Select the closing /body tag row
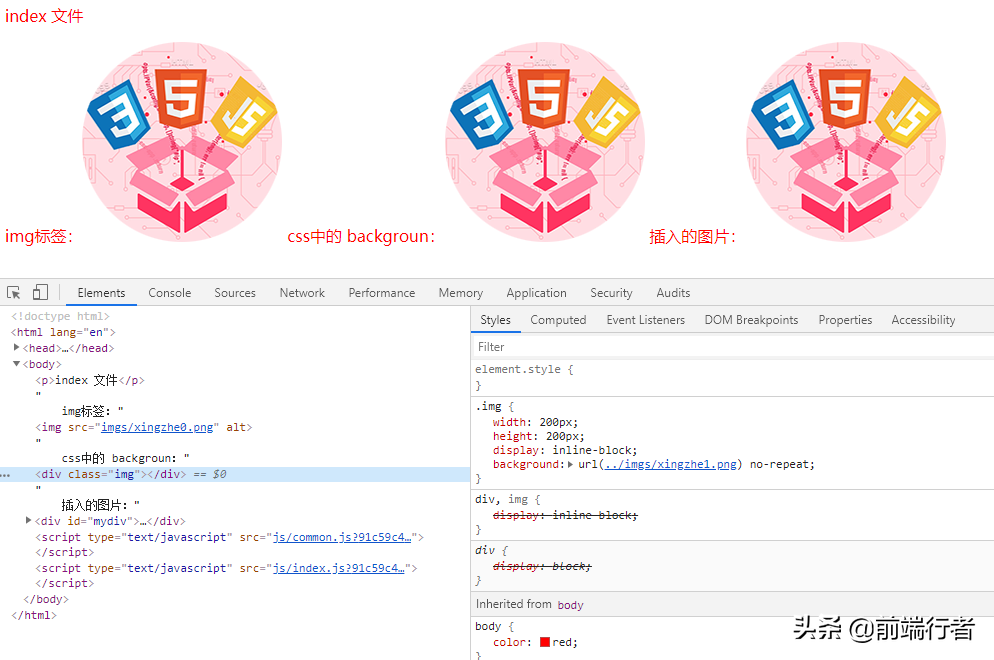This screenshot has width=994, height=660. click(x=46, y=599)
